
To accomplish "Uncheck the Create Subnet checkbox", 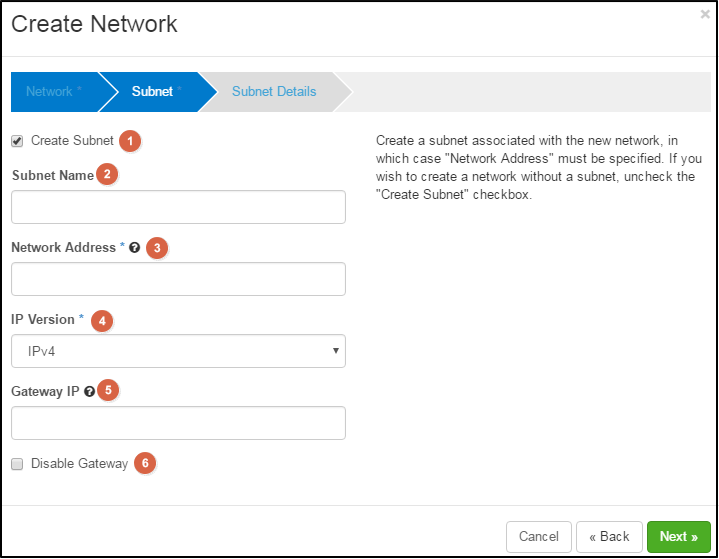I will click(17, 141).
